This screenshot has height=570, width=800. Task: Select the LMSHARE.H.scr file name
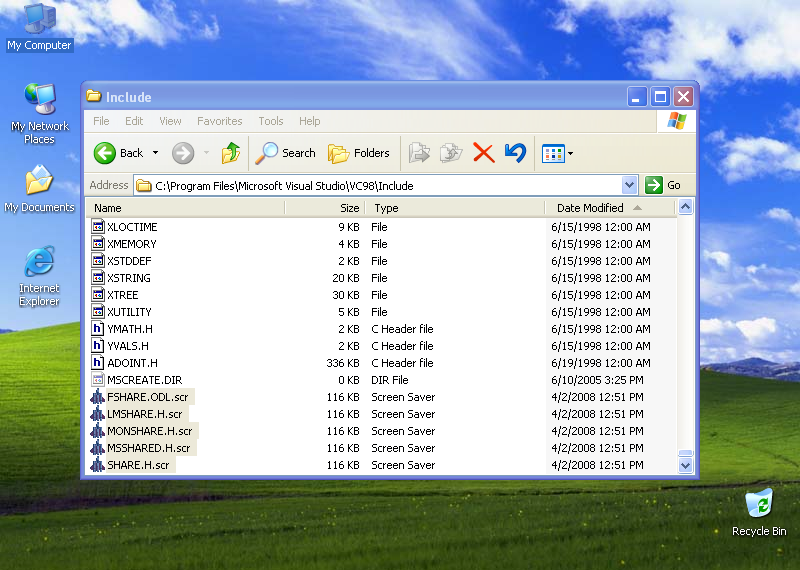pyautogui.click(x=144, y=414)
